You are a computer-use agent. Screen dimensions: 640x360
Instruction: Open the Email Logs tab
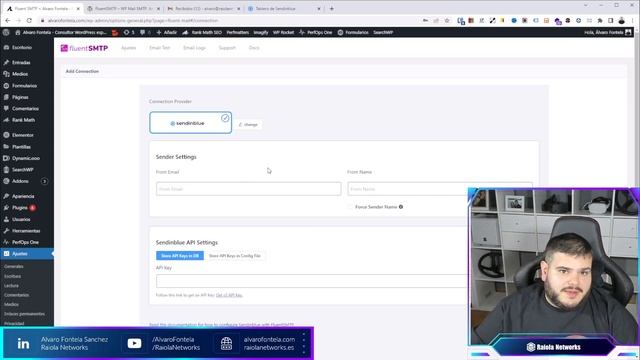[x=194, y=48]
